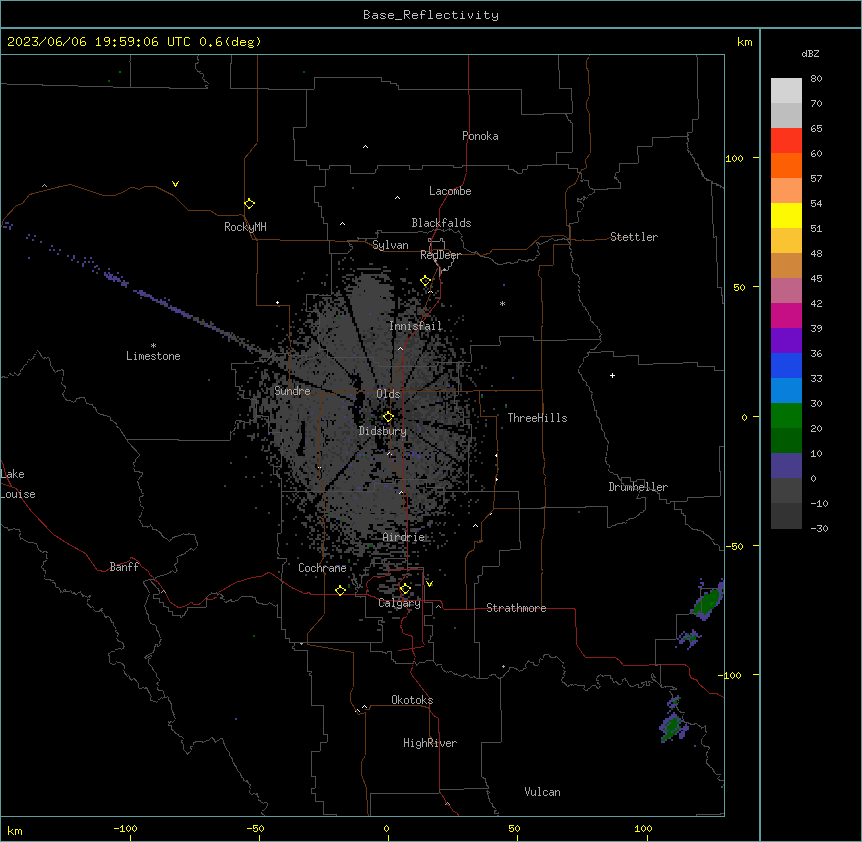Click the RockyMH label
The height and width of the screenshot is (842, 862).
click(245, 227)
